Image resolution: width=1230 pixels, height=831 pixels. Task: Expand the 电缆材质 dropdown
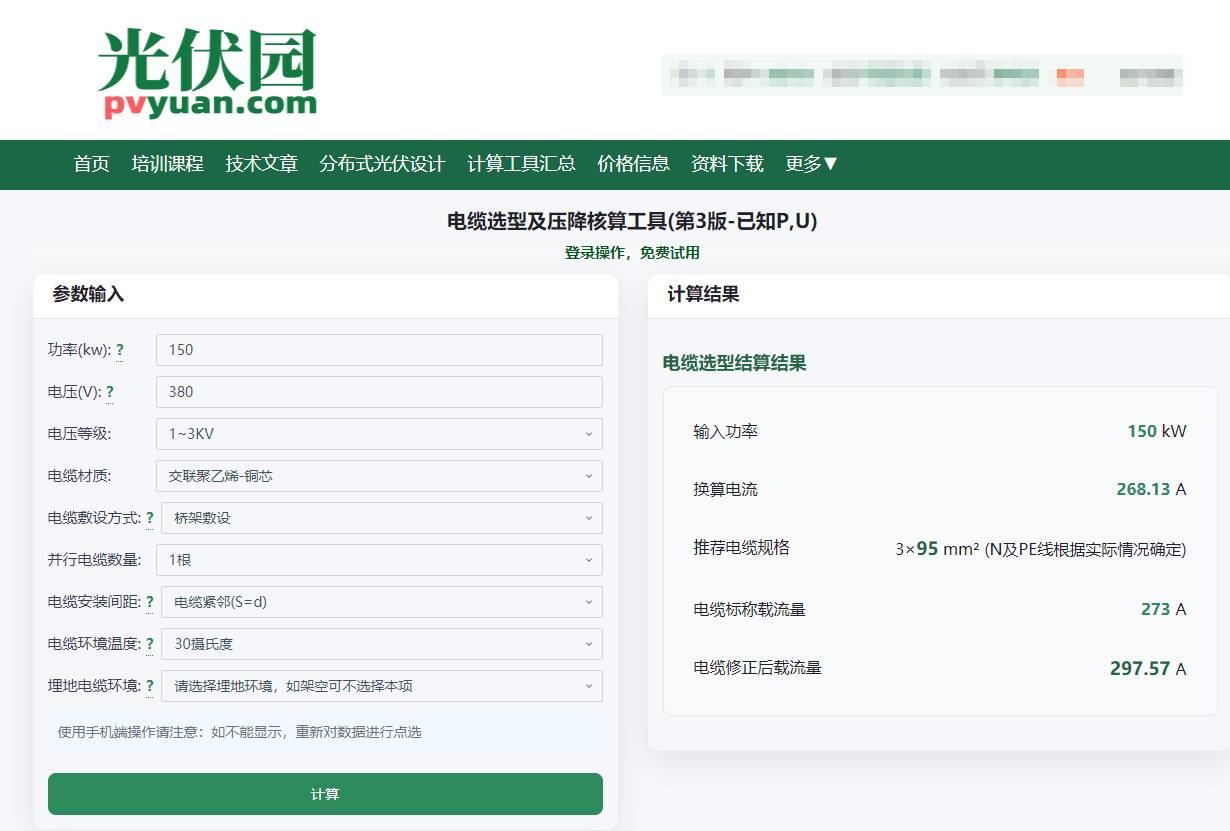[x=379, y=476]
